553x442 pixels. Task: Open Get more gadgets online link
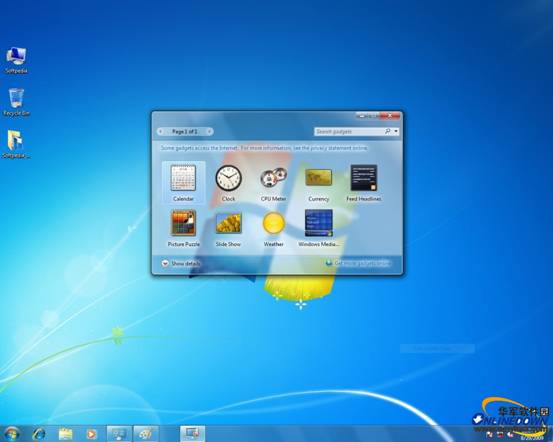358,263
